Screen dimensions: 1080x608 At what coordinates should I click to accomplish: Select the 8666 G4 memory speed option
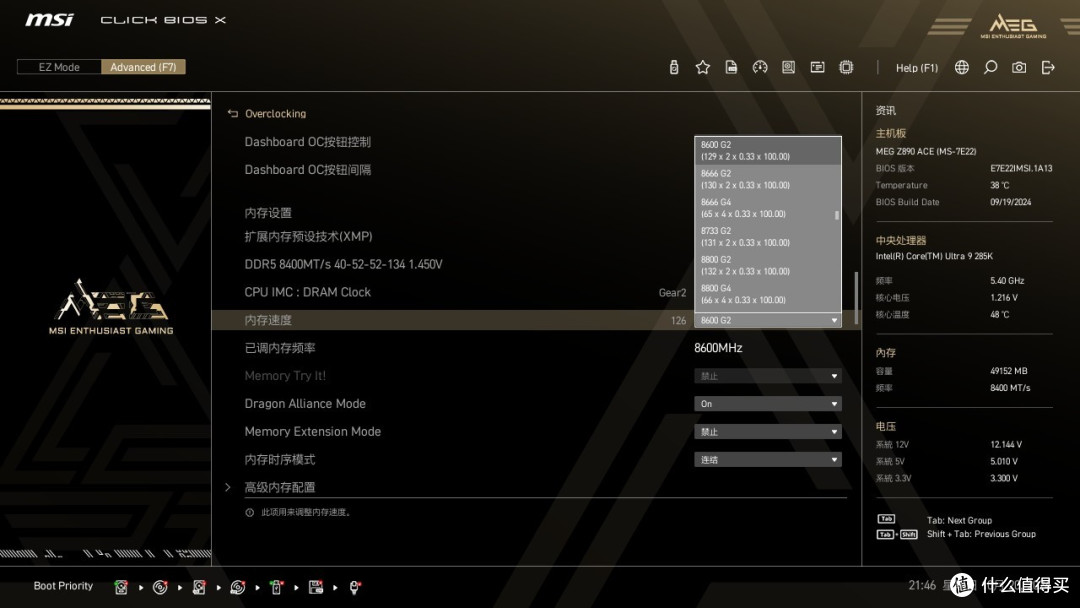coord(765,208)
